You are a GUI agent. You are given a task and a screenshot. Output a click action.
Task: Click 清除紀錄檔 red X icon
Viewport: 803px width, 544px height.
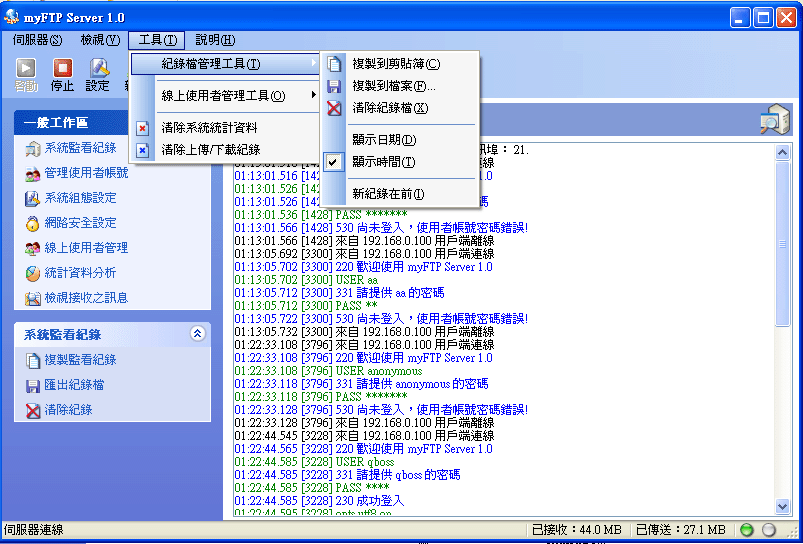334,108
